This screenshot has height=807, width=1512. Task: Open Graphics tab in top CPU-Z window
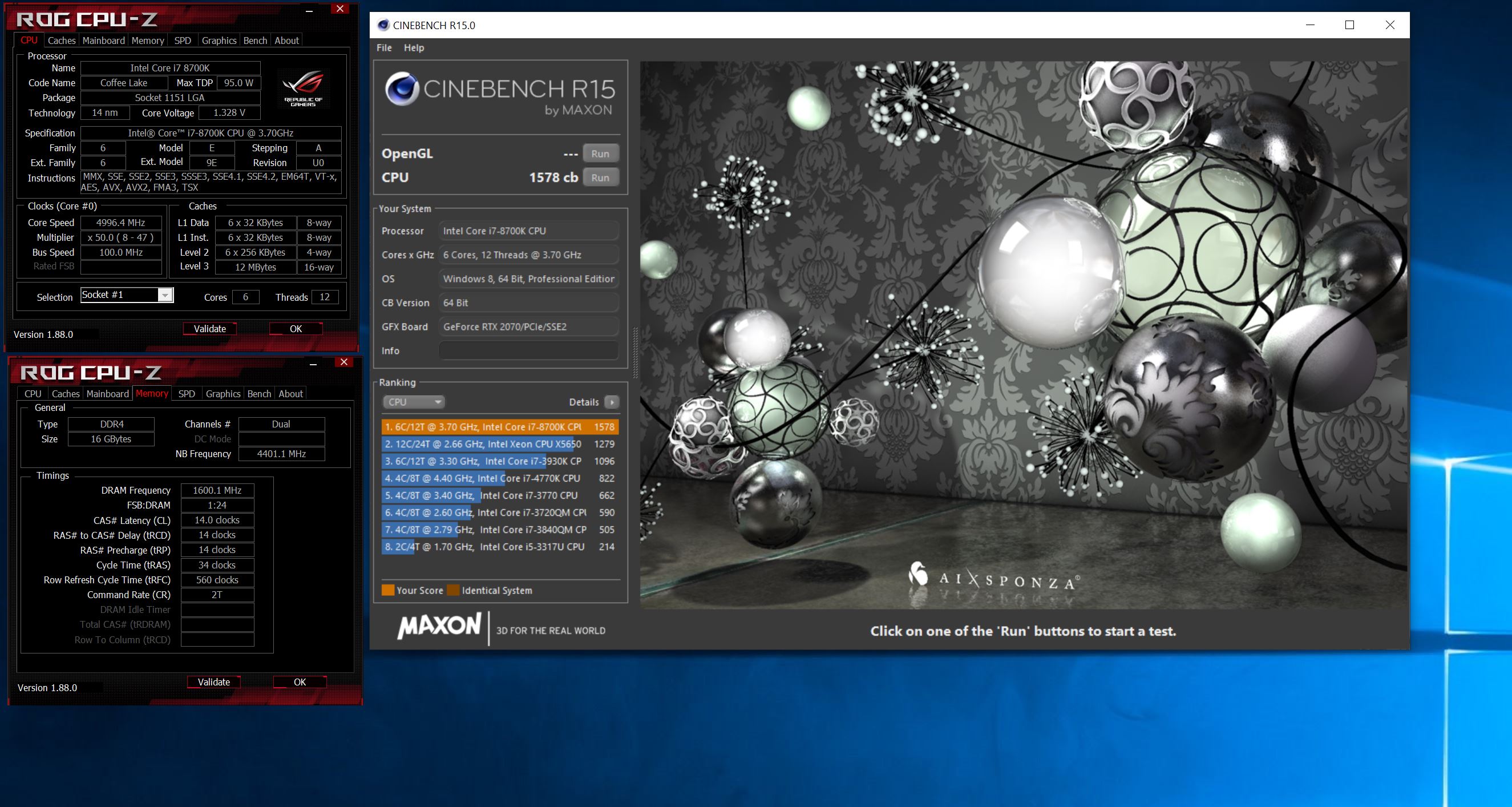pos(219,41)
